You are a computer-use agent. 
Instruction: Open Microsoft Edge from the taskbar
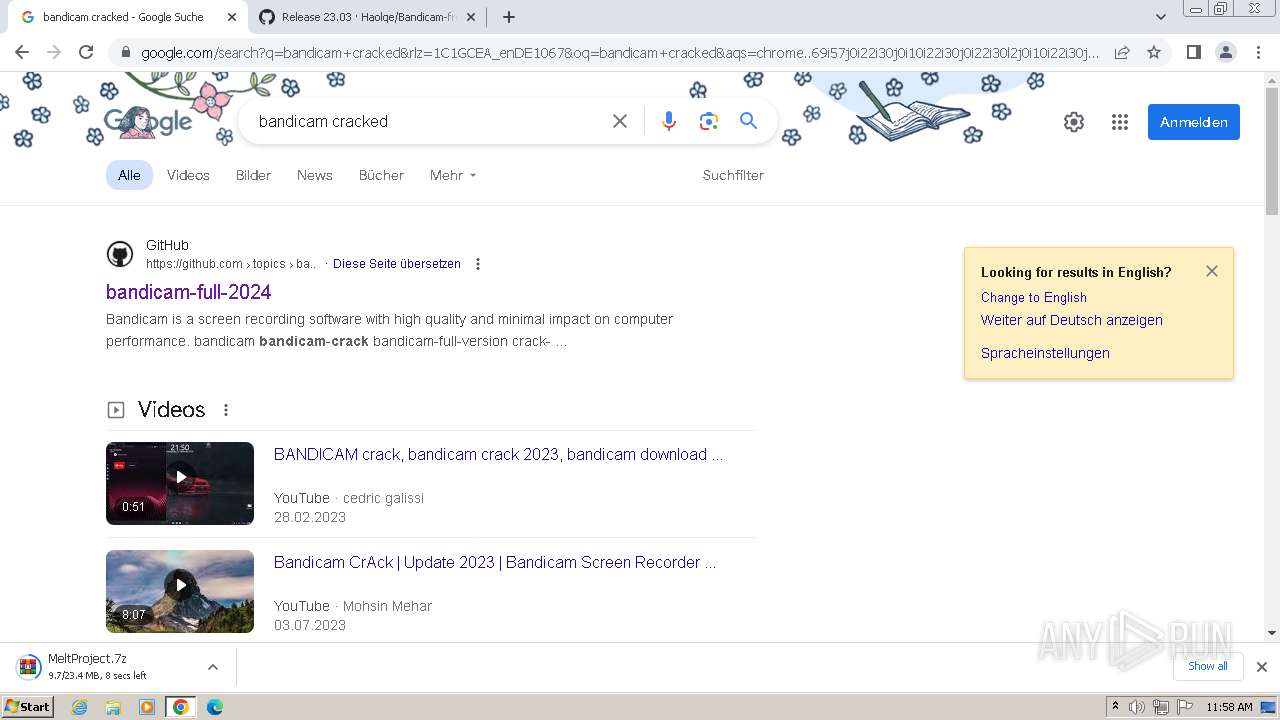click(215, 707)
